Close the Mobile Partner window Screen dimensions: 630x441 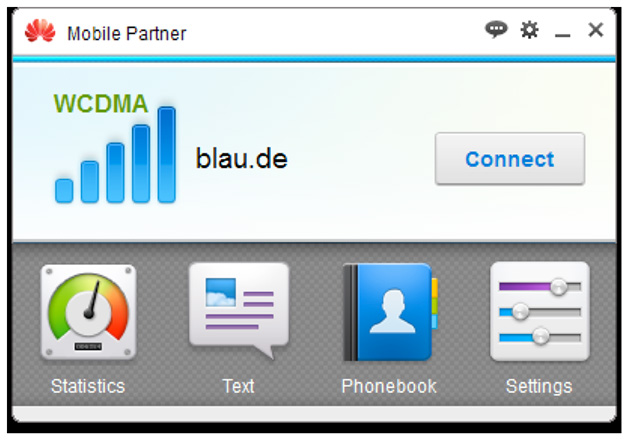595,30
